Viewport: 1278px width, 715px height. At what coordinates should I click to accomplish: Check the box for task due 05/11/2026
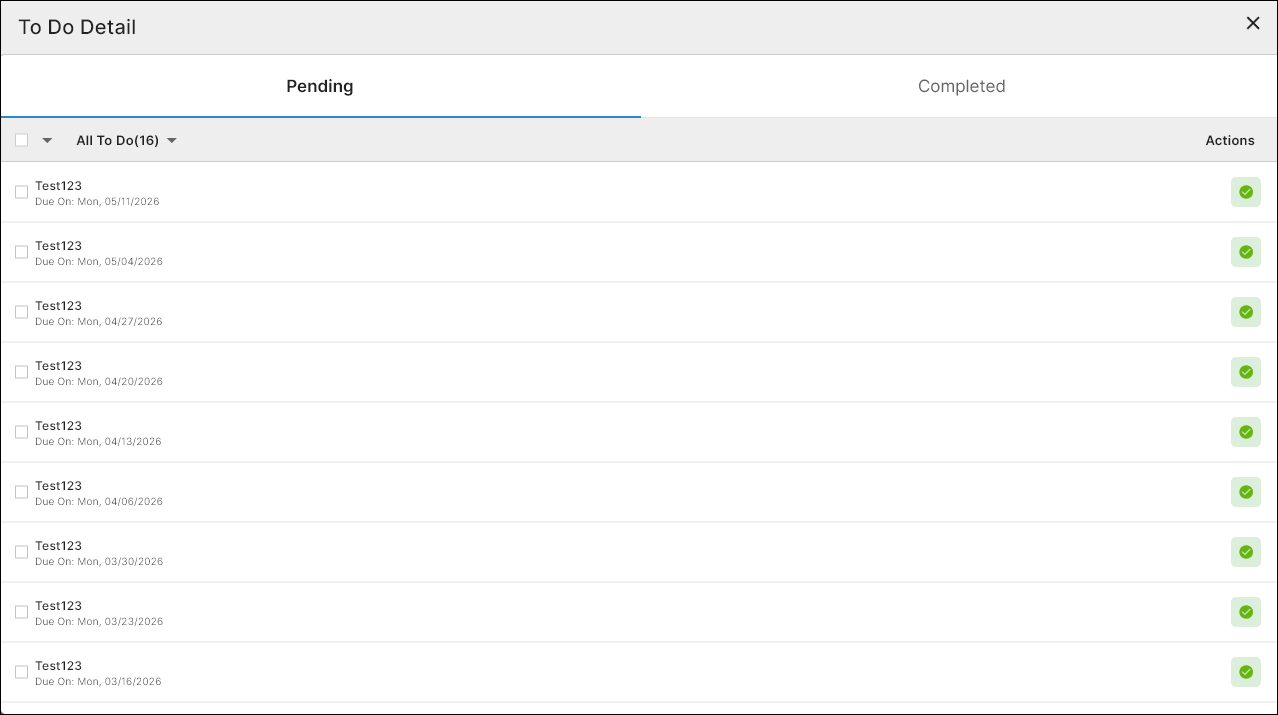pyautogui.click(x=22, y=192)
